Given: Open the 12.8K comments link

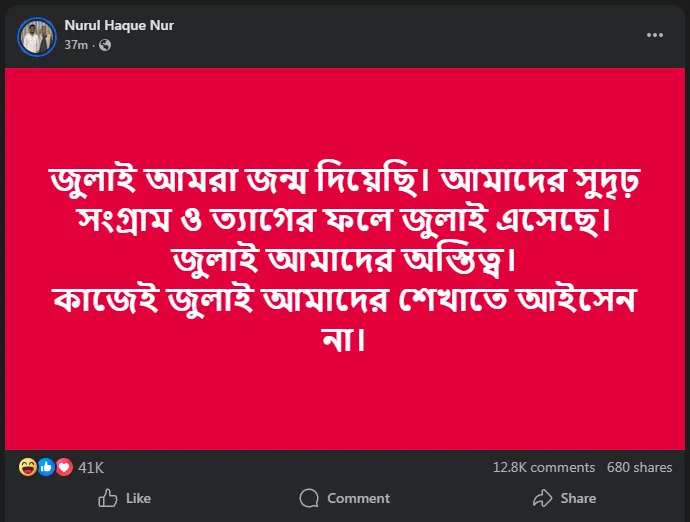Looking at the screenshot, I should click(x=543, y=467).
